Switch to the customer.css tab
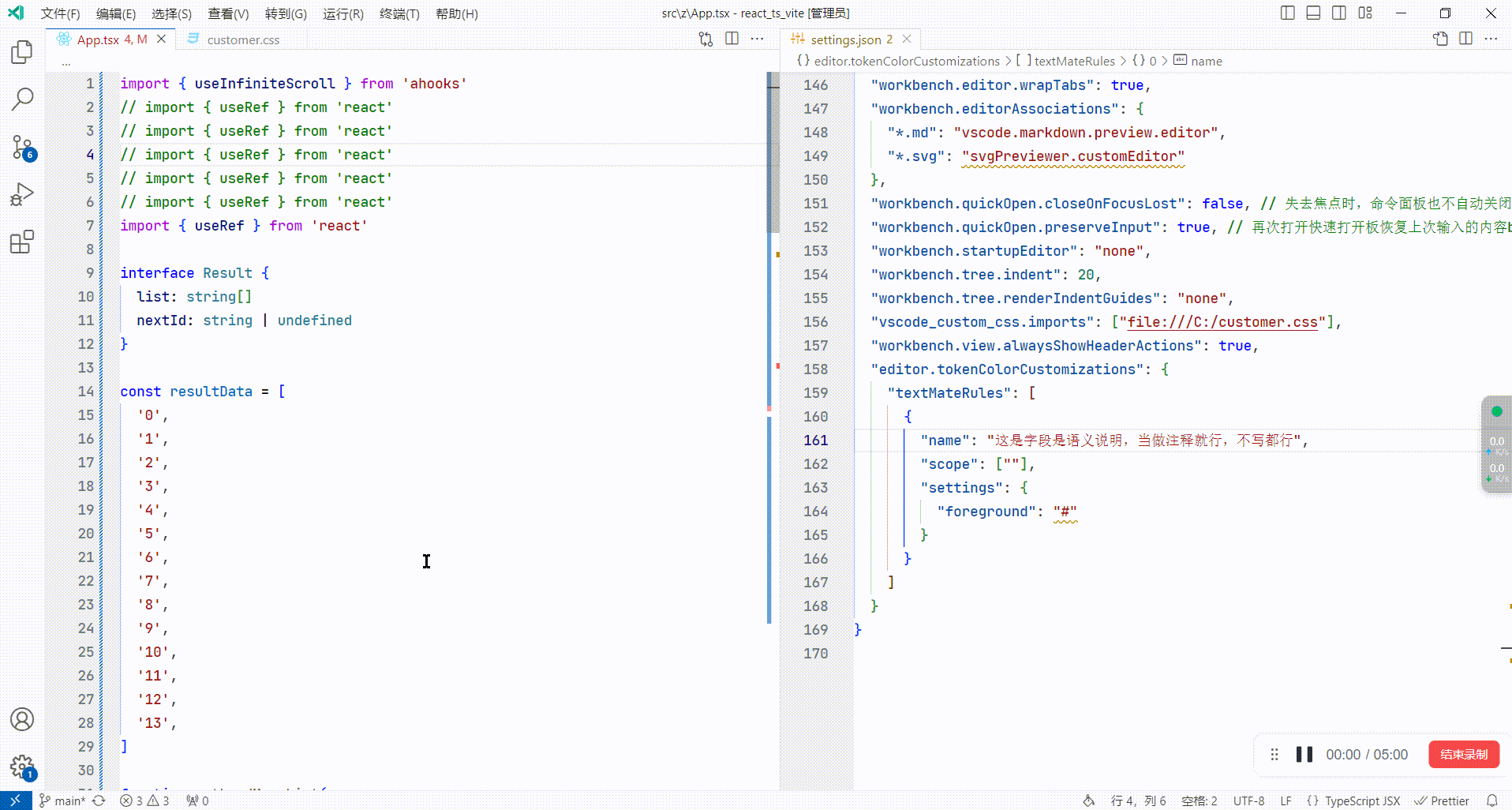 click(x=243, y=39)
